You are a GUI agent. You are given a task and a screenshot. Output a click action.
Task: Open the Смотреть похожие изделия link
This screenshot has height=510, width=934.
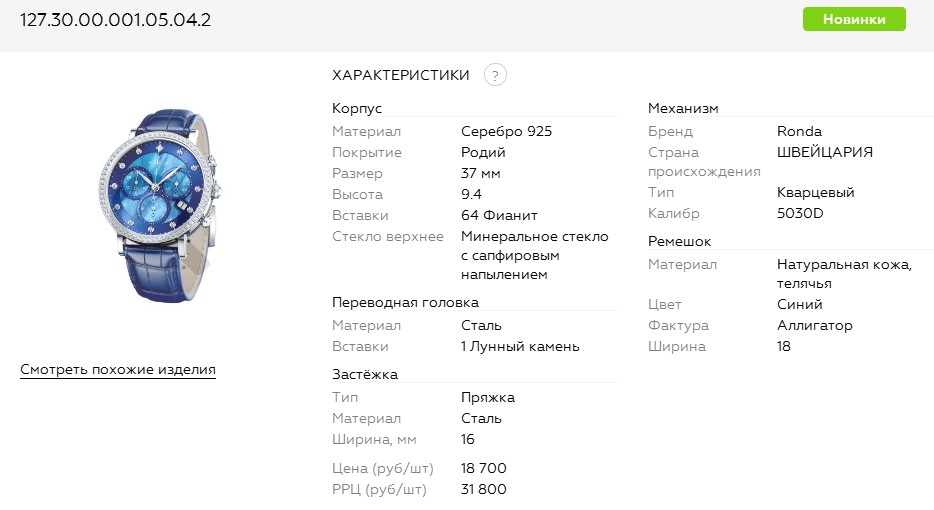pos(118,370)
